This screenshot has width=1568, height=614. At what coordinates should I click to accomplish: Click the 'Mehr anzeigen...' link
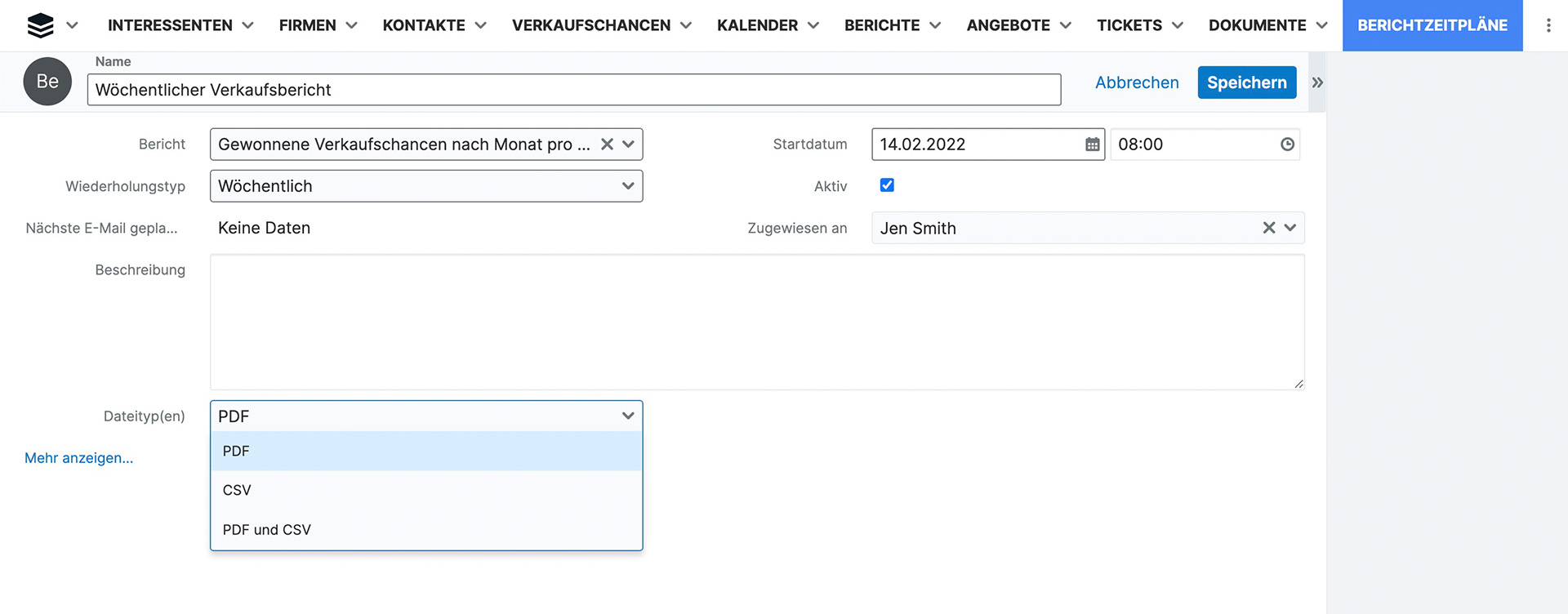(78, 458)
